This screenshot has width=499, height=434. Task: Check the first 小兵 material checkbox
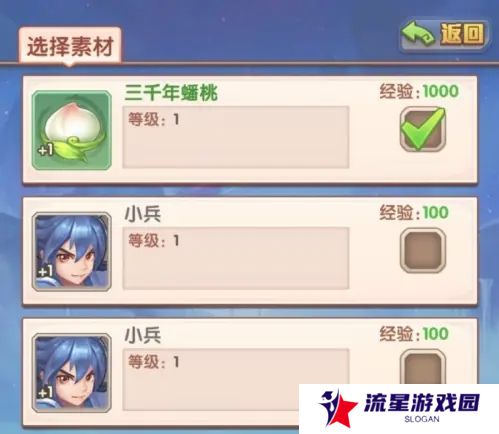point(423,251)
